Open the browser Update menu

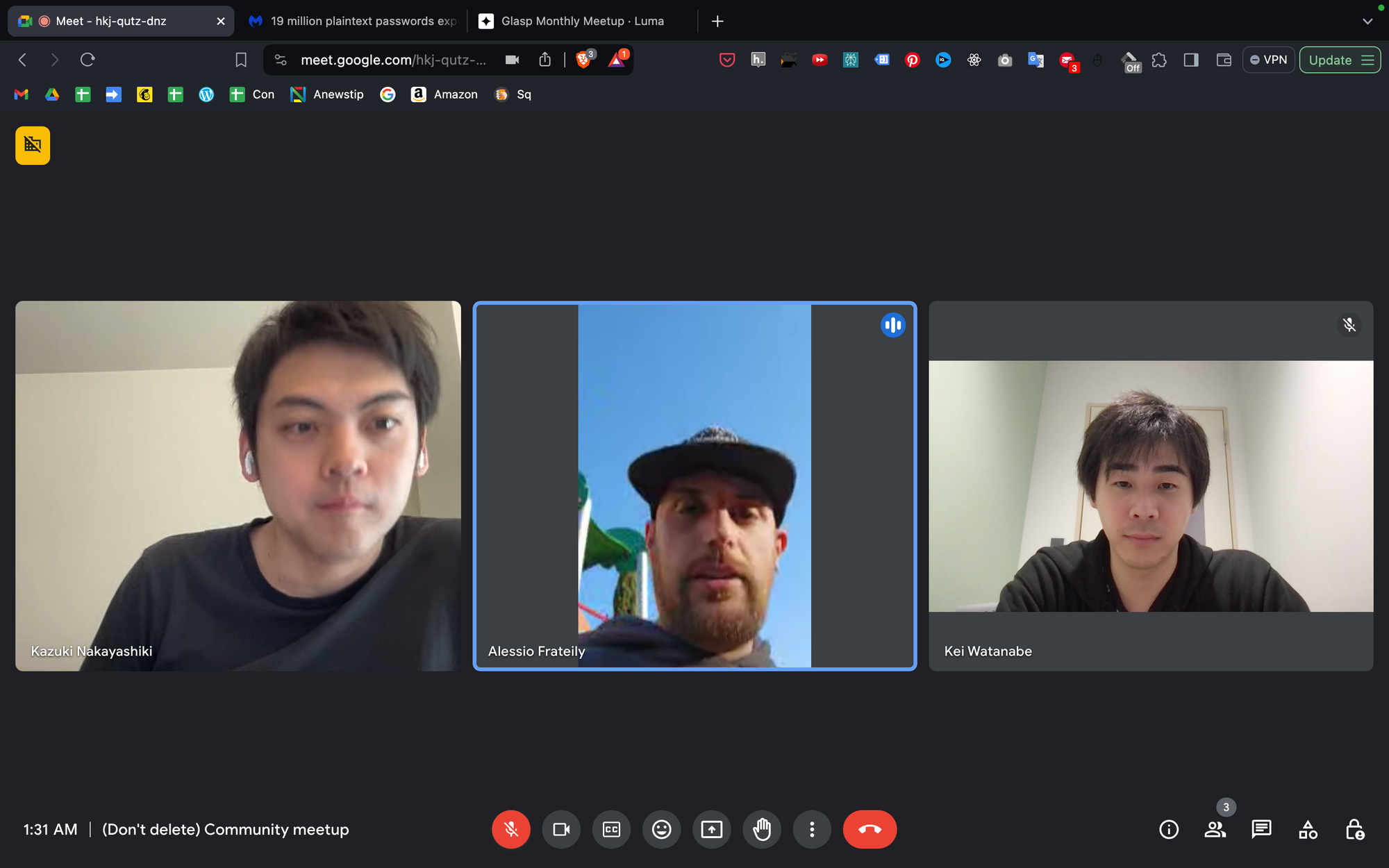click(x=1340, y=60)
